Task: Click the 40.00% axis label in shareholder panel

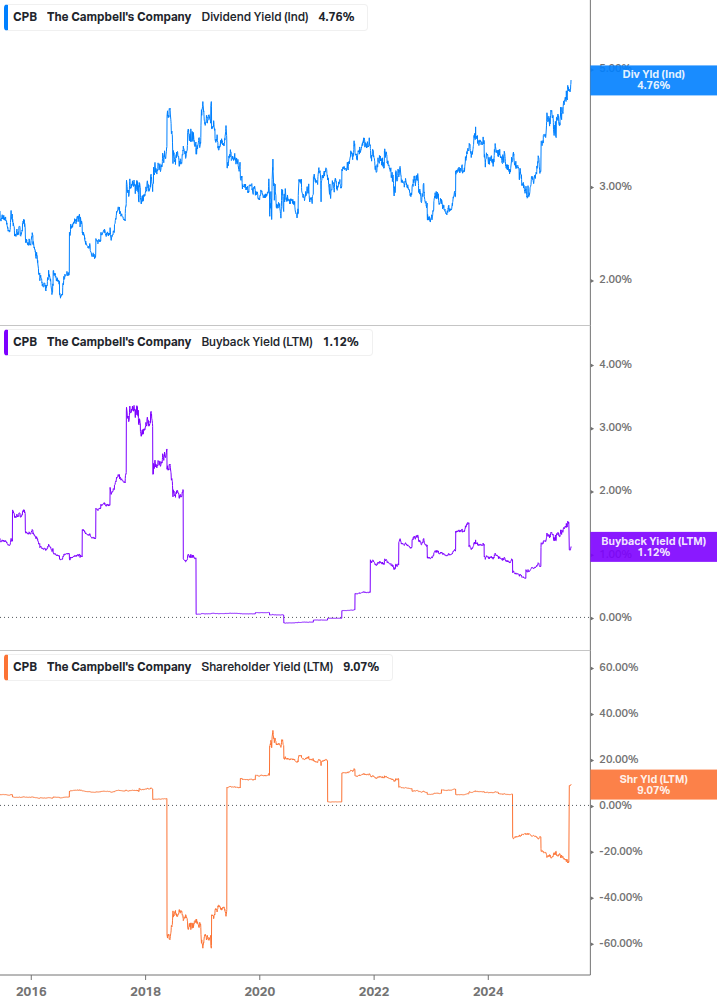Action: [x=618, y=713]
